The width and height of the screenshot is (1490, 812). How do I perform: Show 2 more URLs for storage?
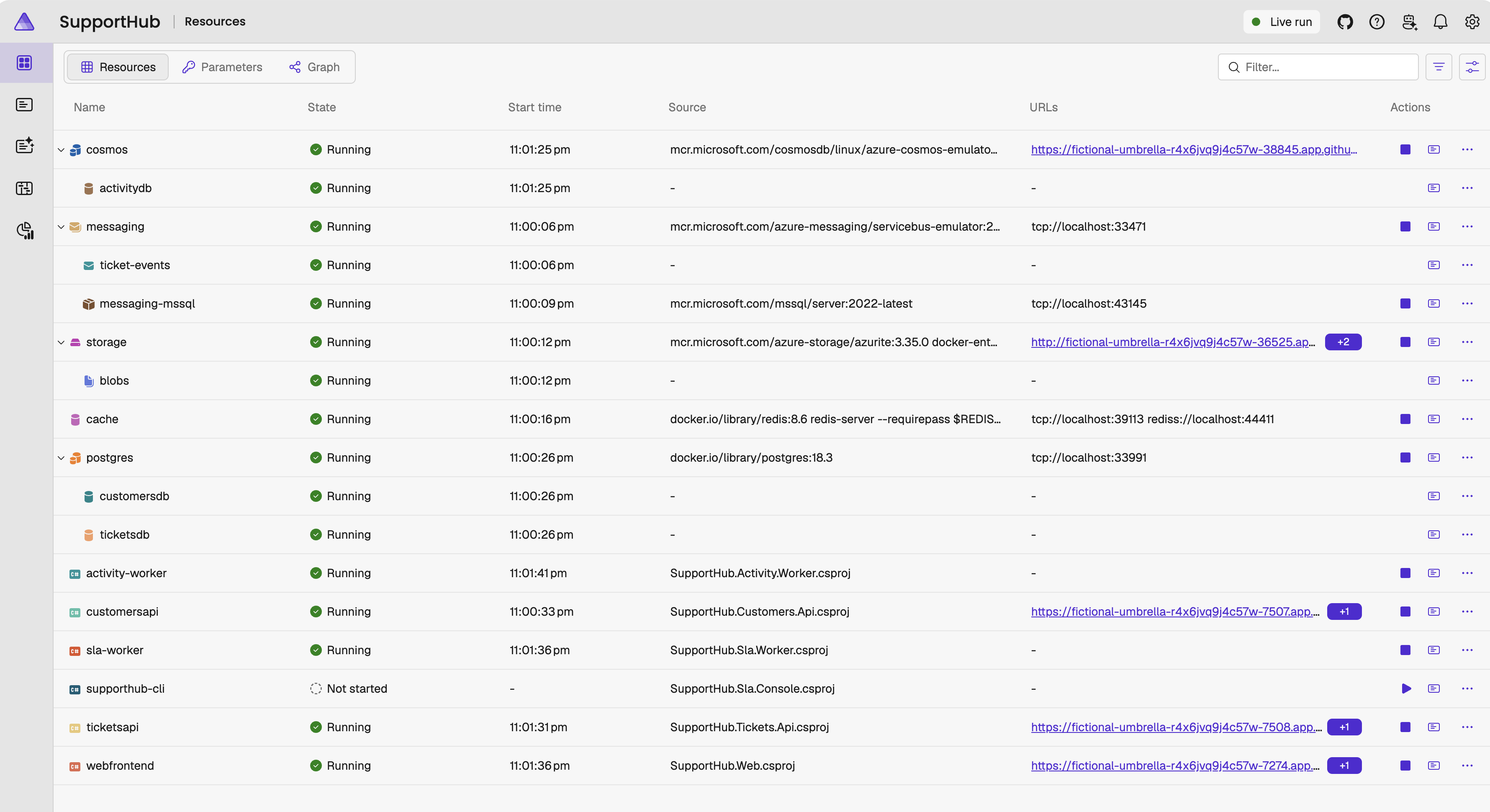1343,342
